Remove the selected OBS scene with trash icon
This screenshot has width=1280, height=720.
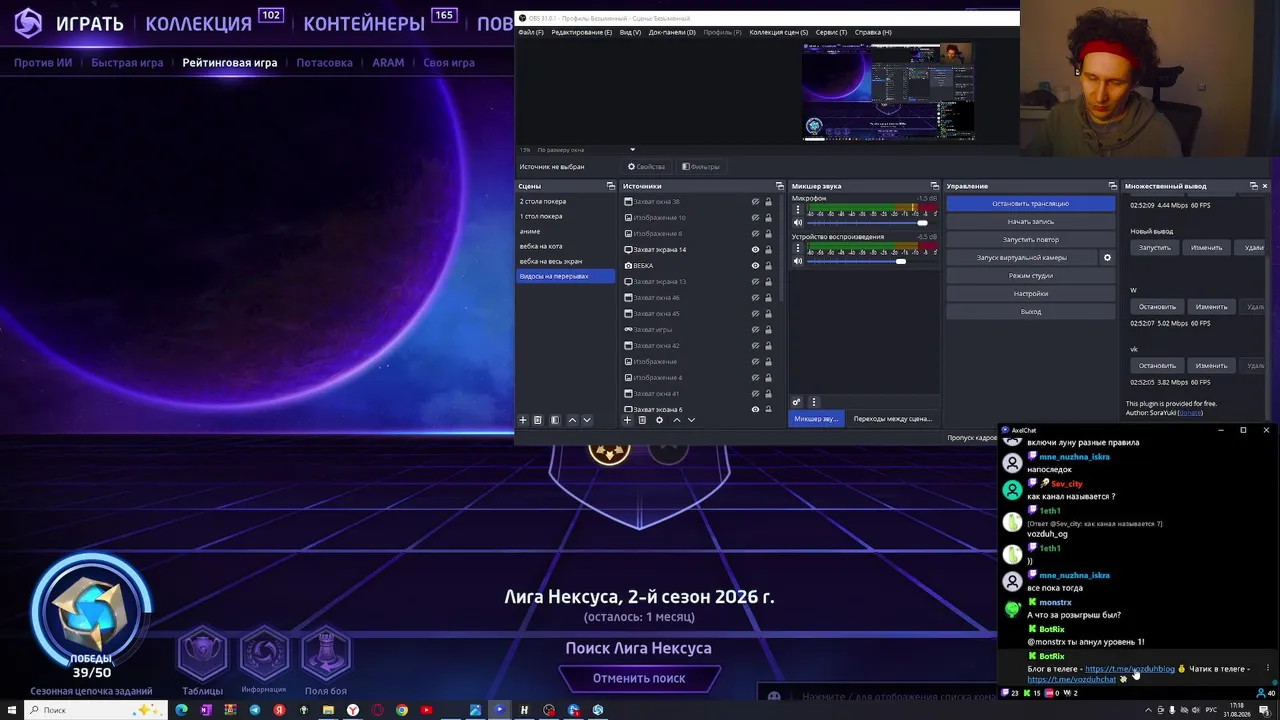(537, 420)
